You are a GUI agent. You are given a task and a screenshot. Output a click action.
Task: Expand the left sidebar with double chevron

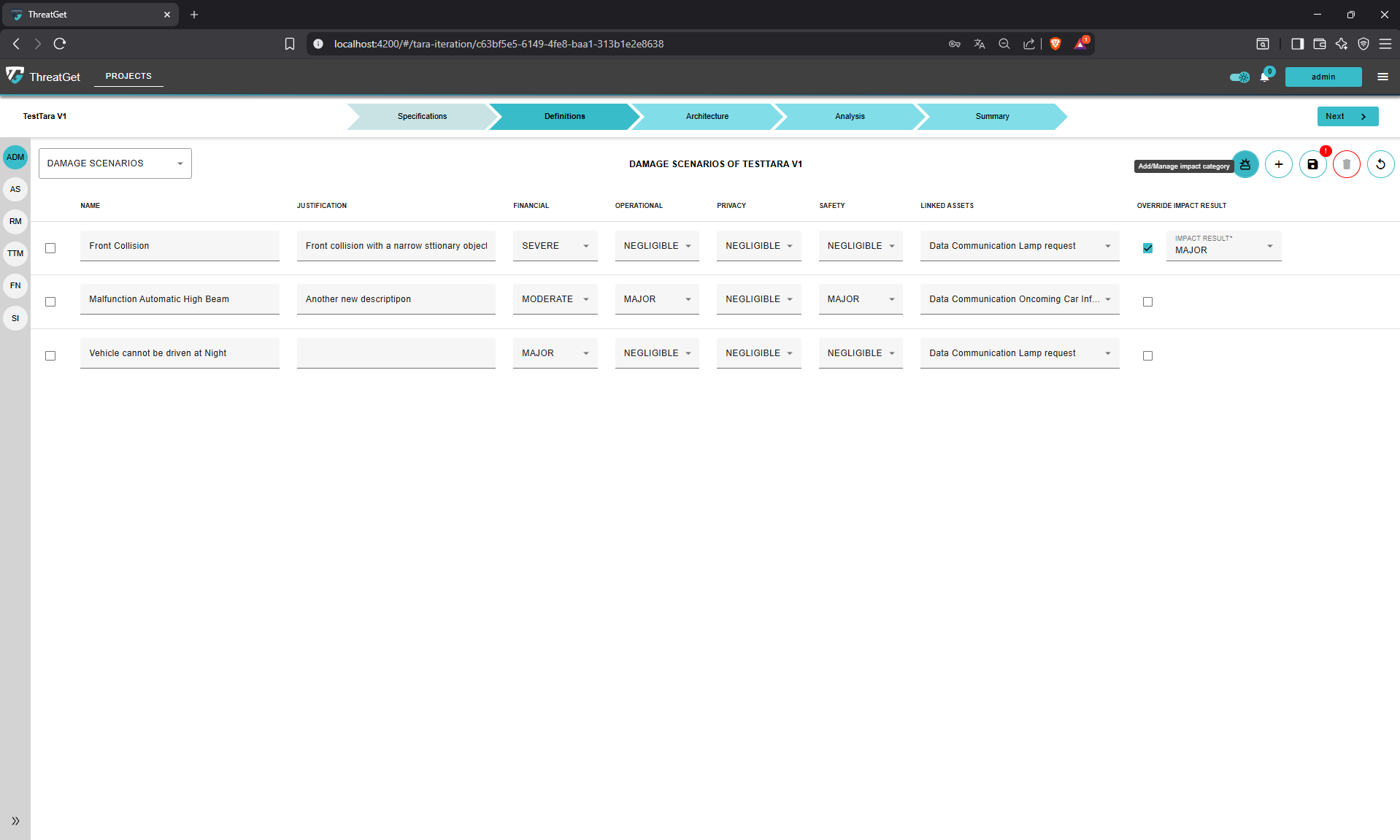[15, 821]
